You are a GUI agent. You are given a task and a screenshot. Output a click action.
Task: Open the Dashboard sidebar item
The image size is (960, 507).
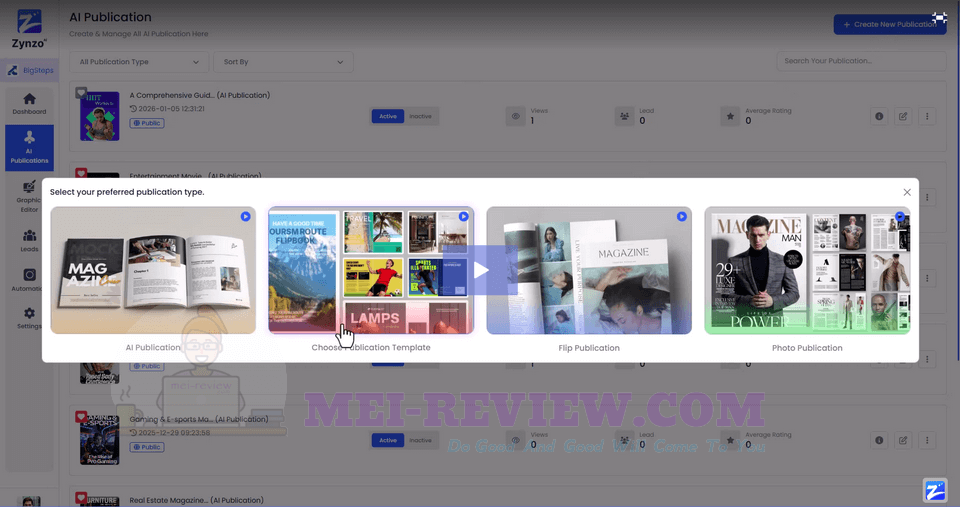point(29,103)
